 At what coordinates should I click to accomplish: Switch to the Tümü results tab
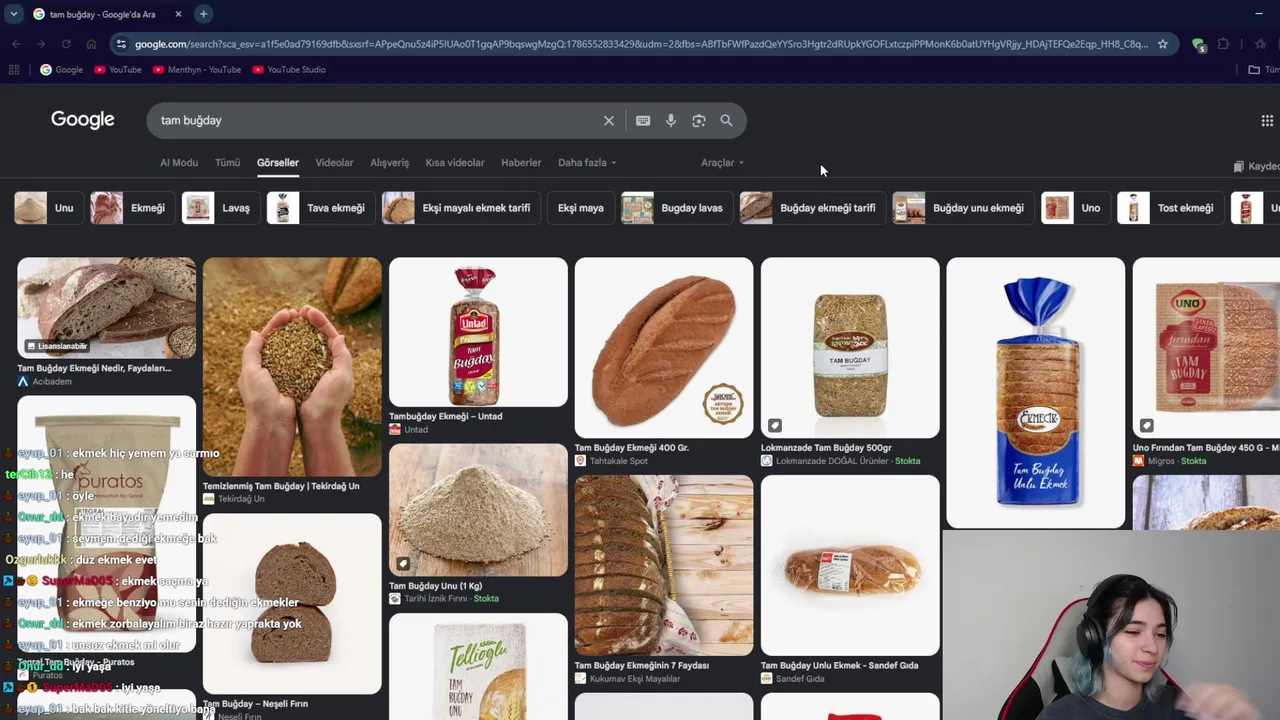click(227, 163)
